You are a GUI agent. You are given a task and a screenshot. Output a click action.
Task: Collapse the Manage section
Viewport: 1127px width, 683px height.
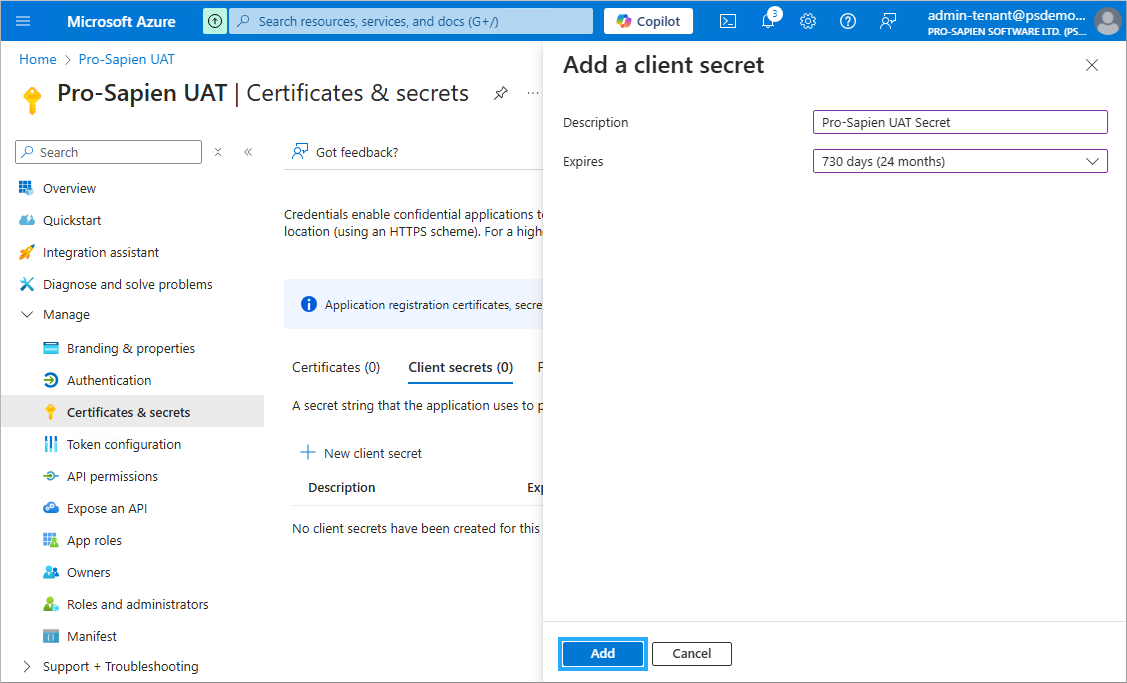coord(27,314)
